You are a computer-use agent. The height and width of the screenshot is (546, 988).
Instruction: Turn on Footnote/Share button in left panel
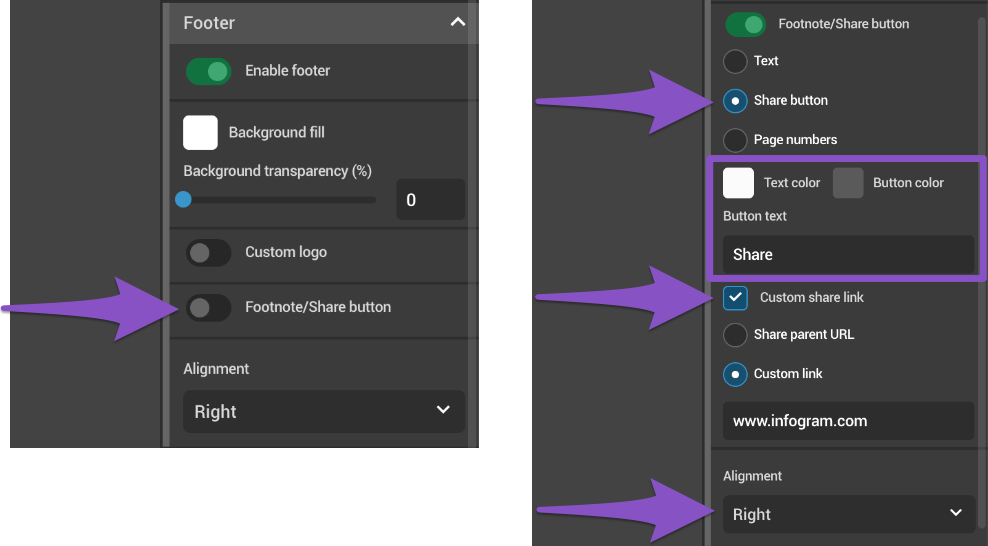coord(208,307)
